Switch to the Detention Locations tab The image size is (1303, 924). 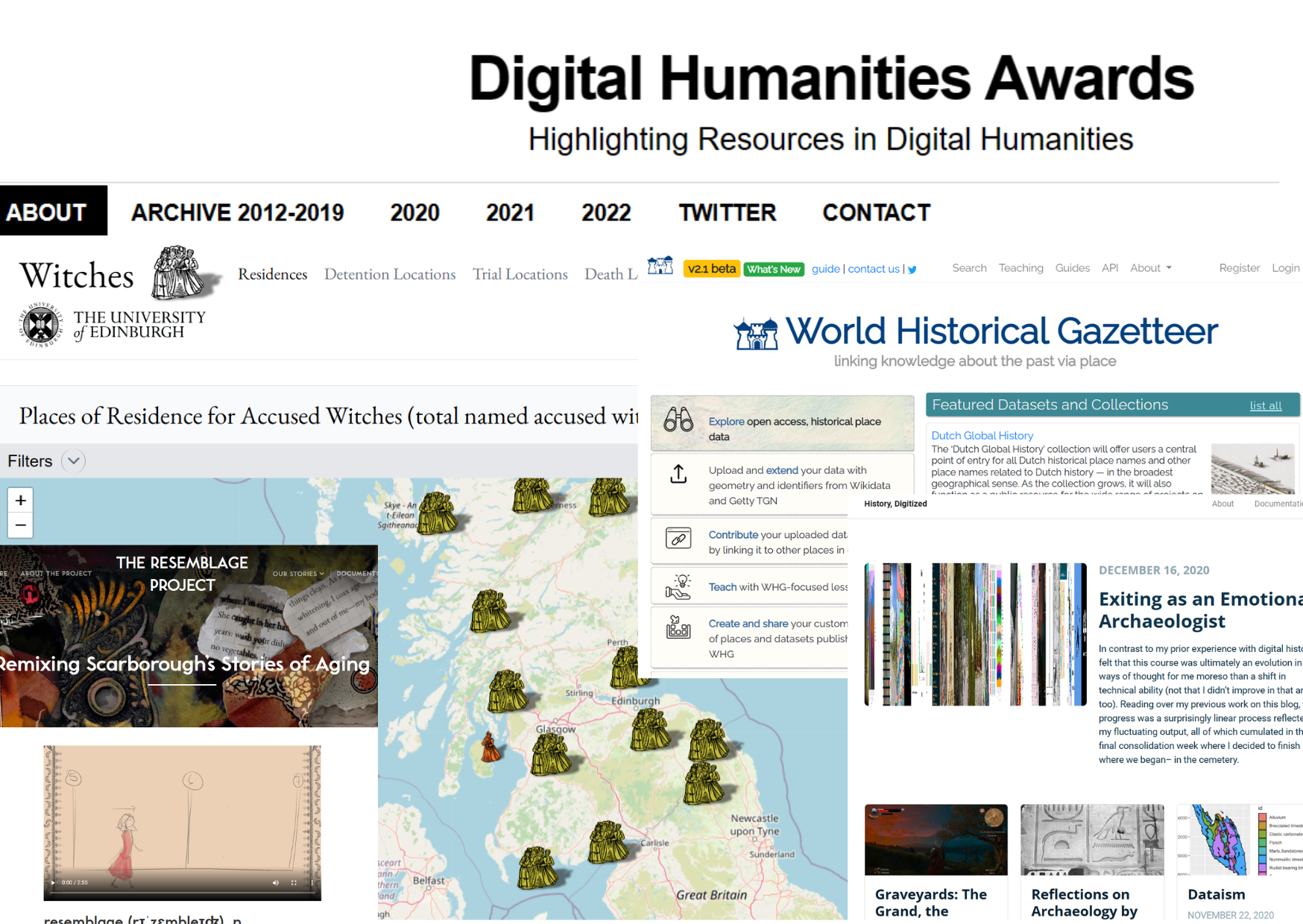pos(389,274)
